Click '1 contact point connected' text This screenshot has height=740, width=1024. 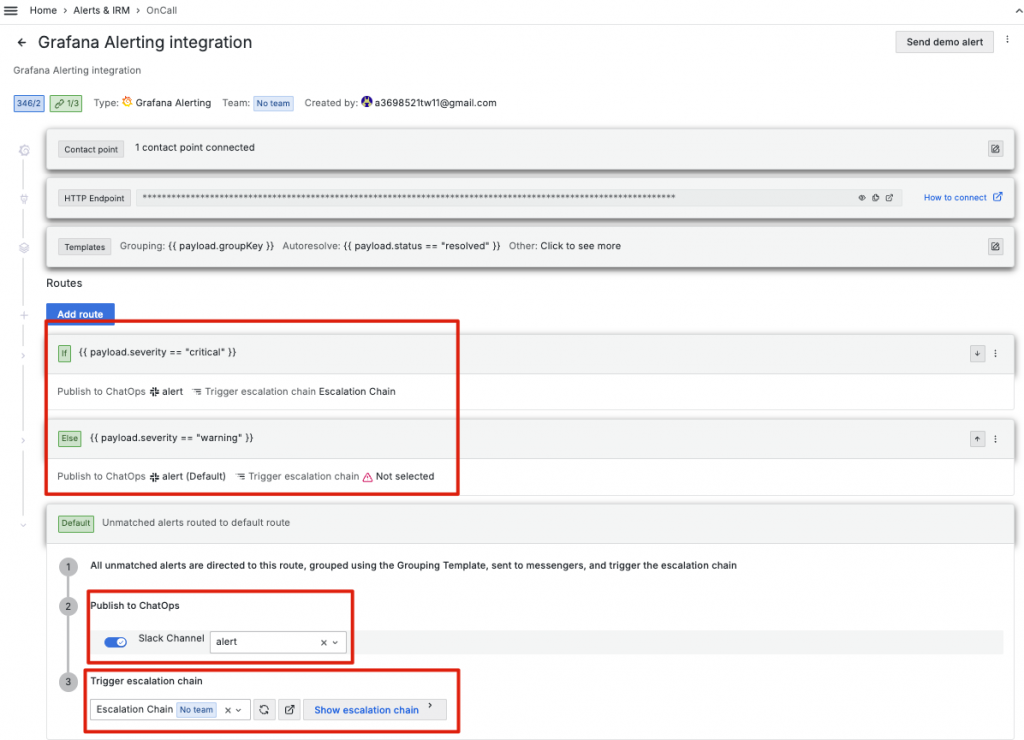coord(195,148)
